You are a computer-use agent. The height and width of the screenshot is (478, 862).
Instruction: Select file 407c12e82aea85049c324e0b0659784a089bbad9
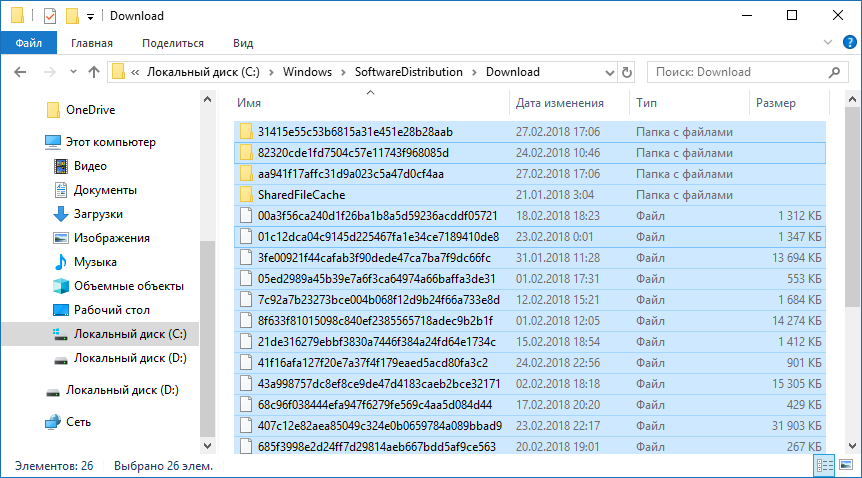529,426
